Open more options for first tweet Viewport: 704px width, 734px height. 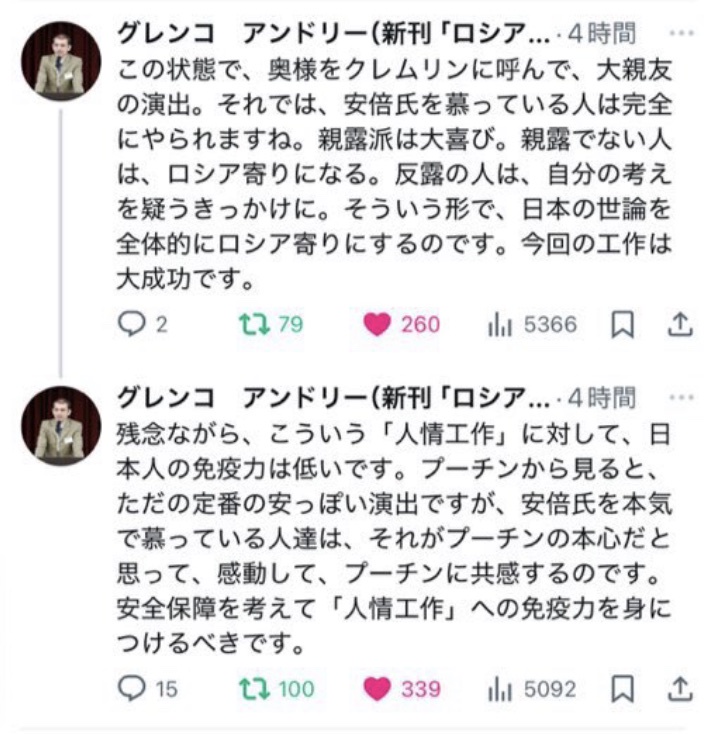[680, 33]
